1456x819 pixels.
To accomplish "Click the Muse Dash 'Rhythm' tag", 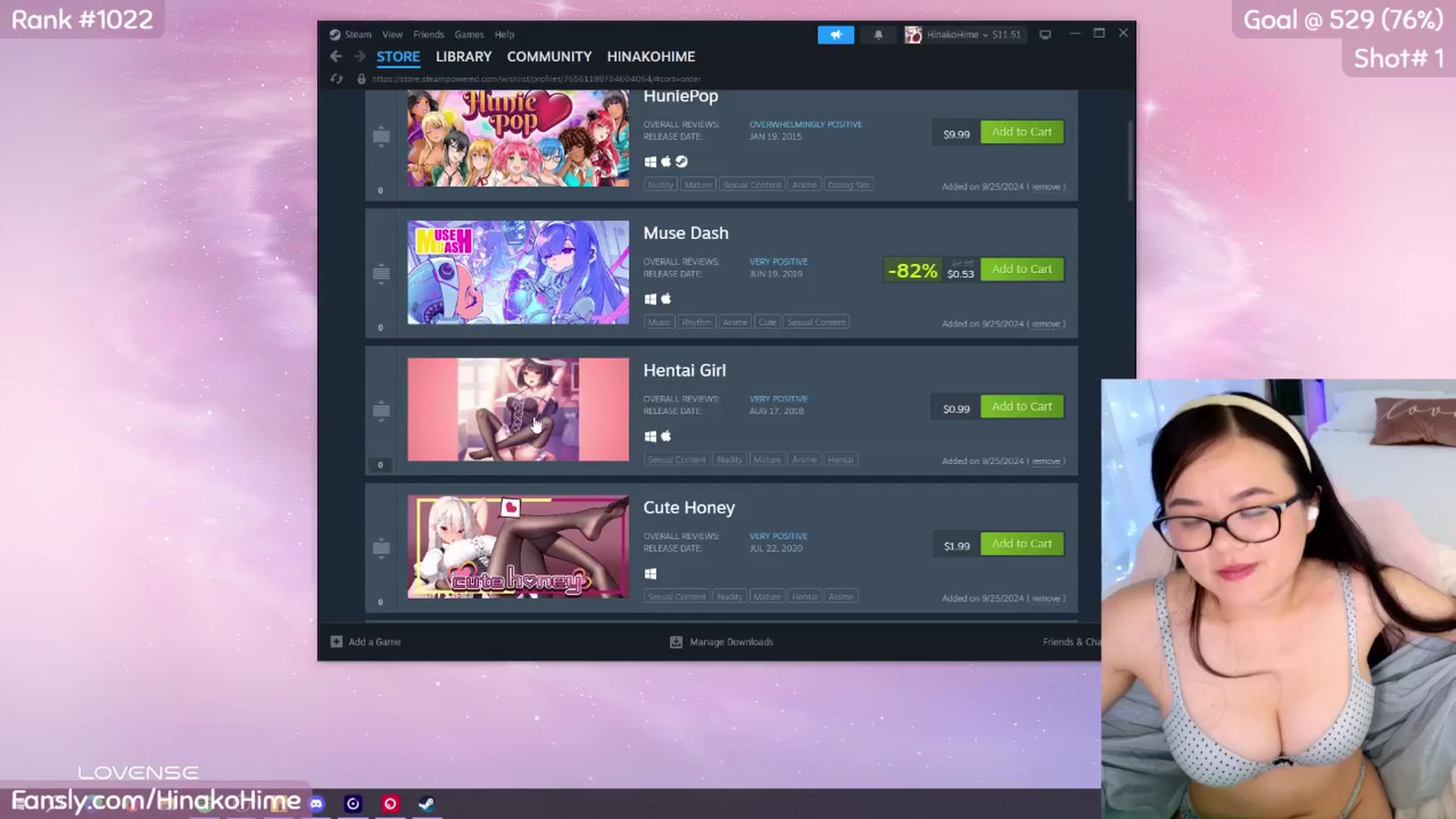I will tap(696, 322).
